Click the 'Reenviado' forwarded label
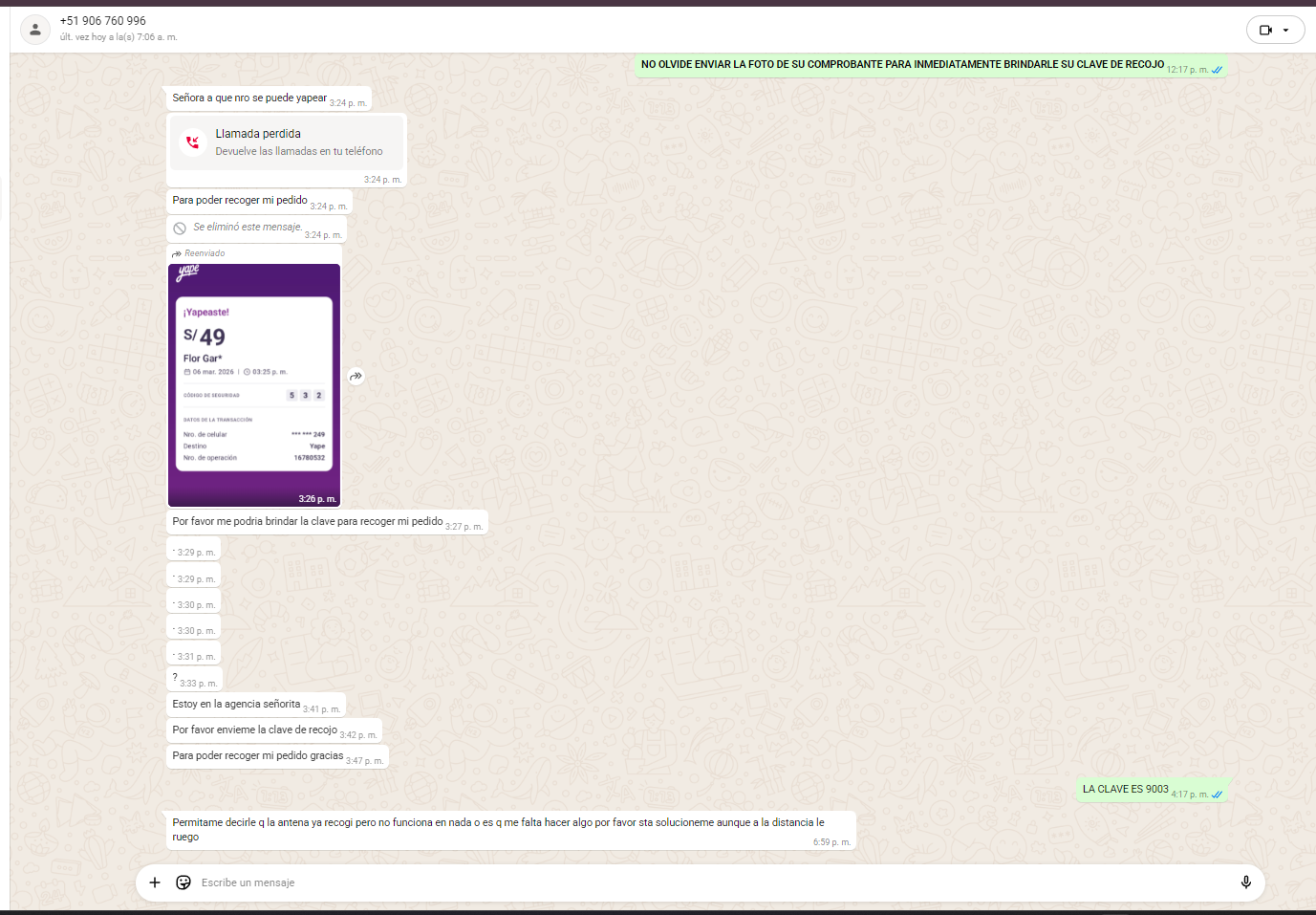The image size is (1316, 915). pyautogui.click(x=205, y=253)
